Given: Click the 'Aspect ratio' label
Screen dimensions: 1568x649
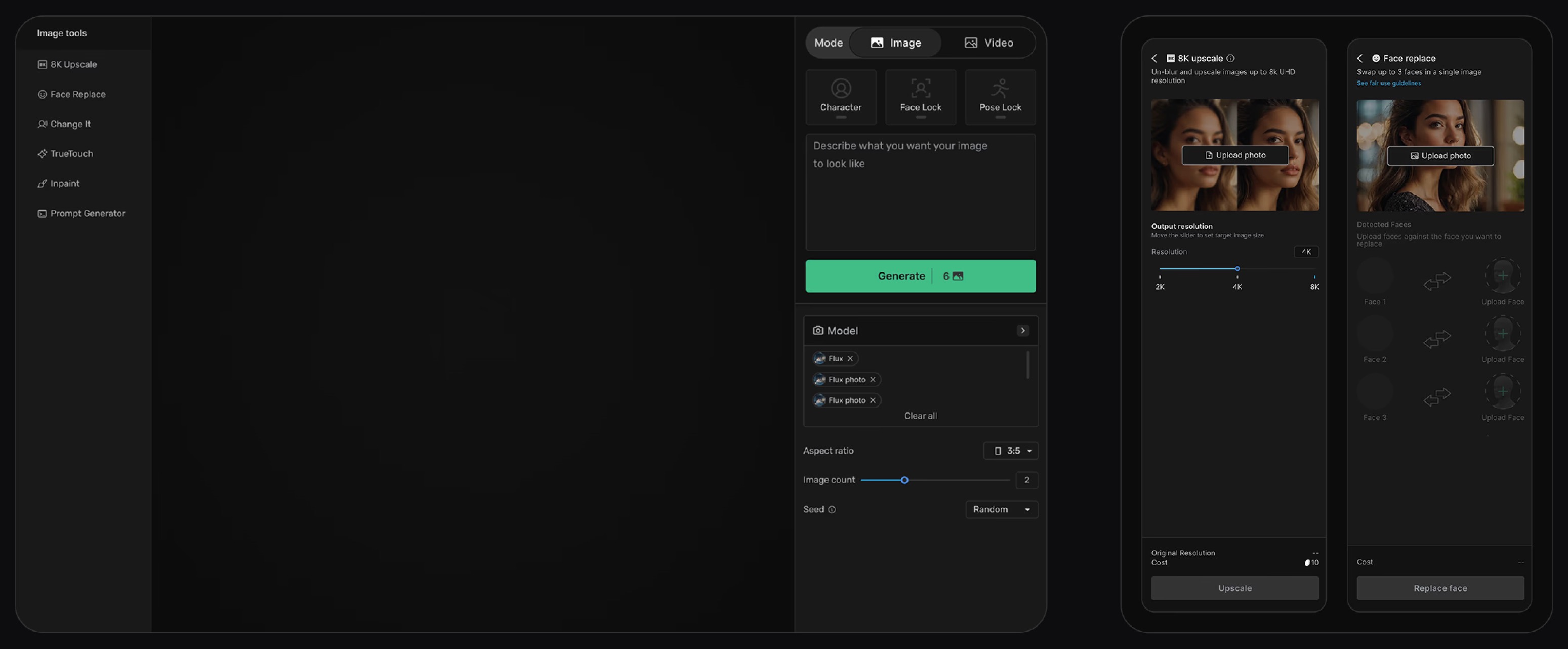Looking at the screenshot, I should pos(828,451).
